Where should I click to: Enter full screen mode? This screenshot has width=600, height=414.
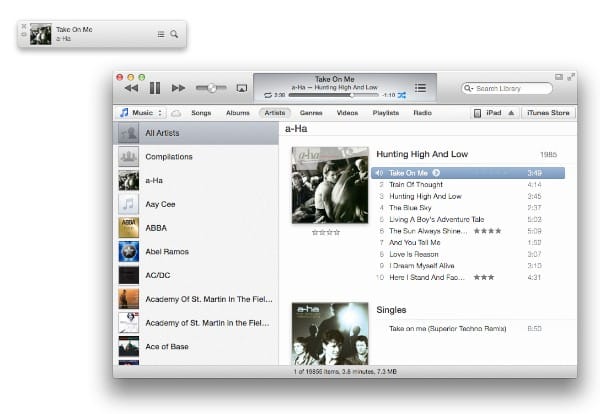pos(571,77)
